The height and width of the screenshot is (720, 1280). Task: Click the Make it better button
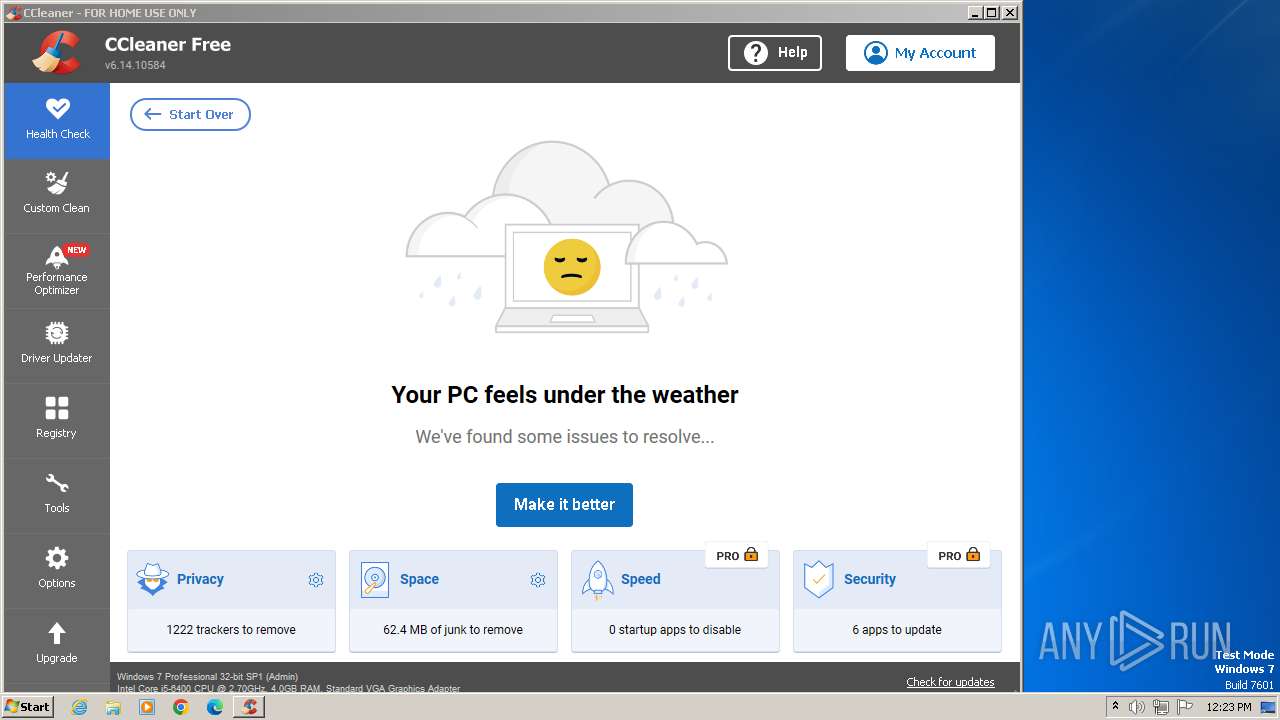(x=564, y=504)
